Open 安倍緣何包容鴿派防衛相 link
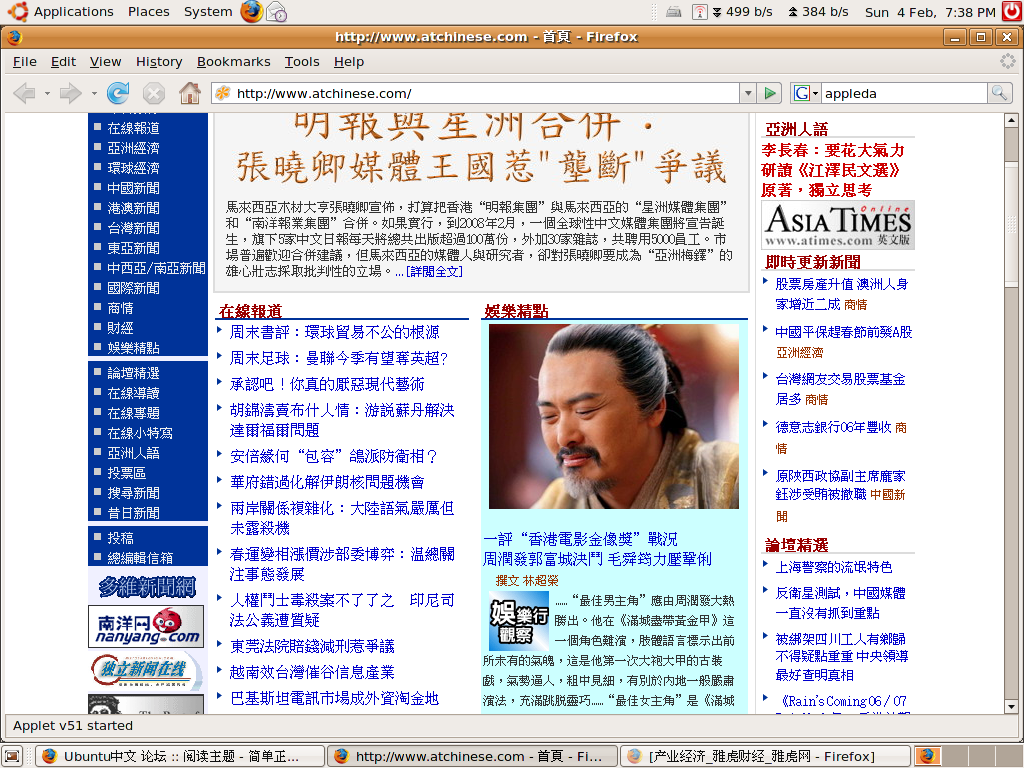Viewport: 1024px width, 768px height. (x=333, y=456)
